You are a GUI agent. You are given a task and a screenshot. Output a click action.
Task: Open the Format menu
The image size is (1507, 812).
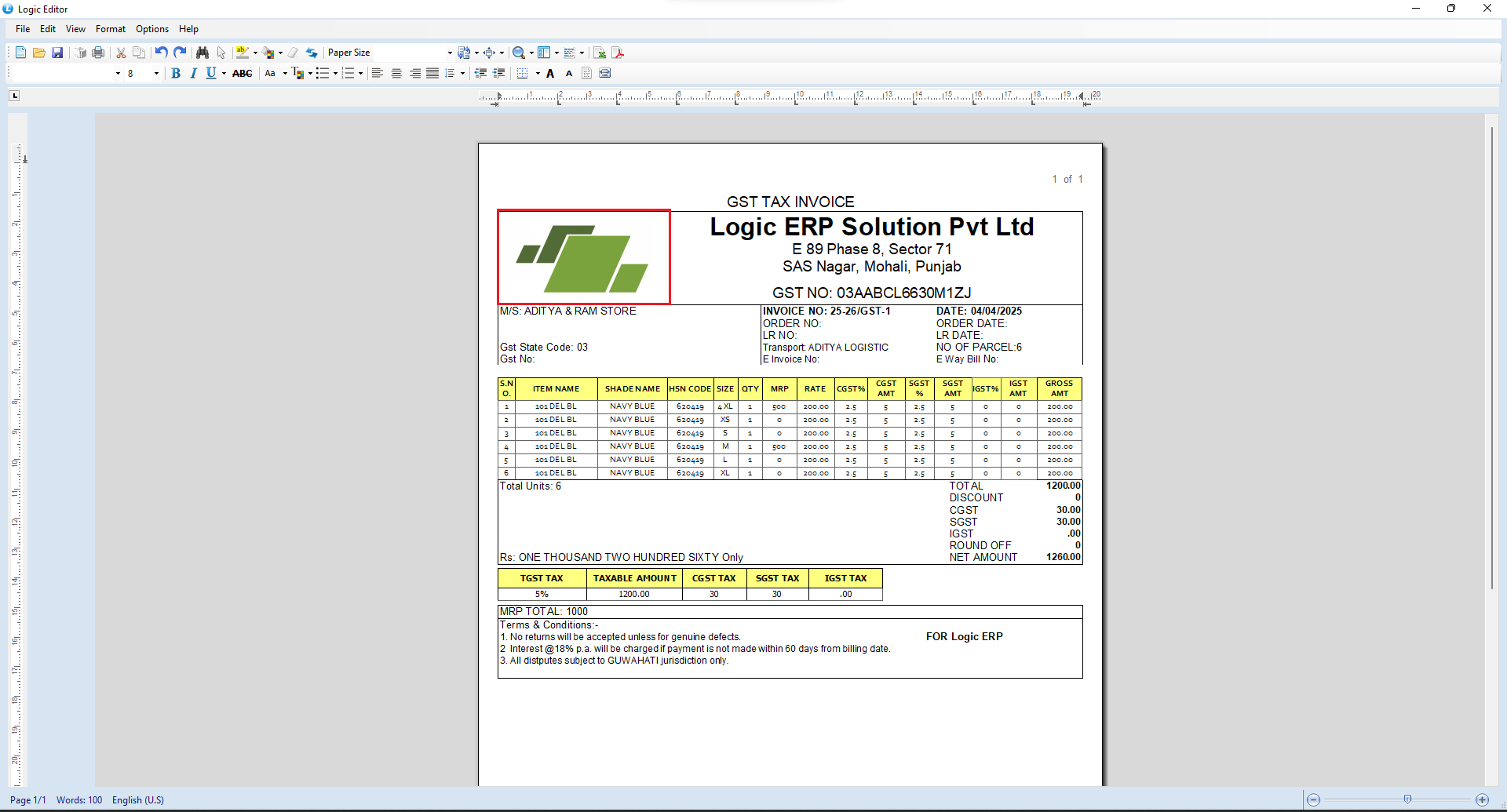(x=110, y=29)
